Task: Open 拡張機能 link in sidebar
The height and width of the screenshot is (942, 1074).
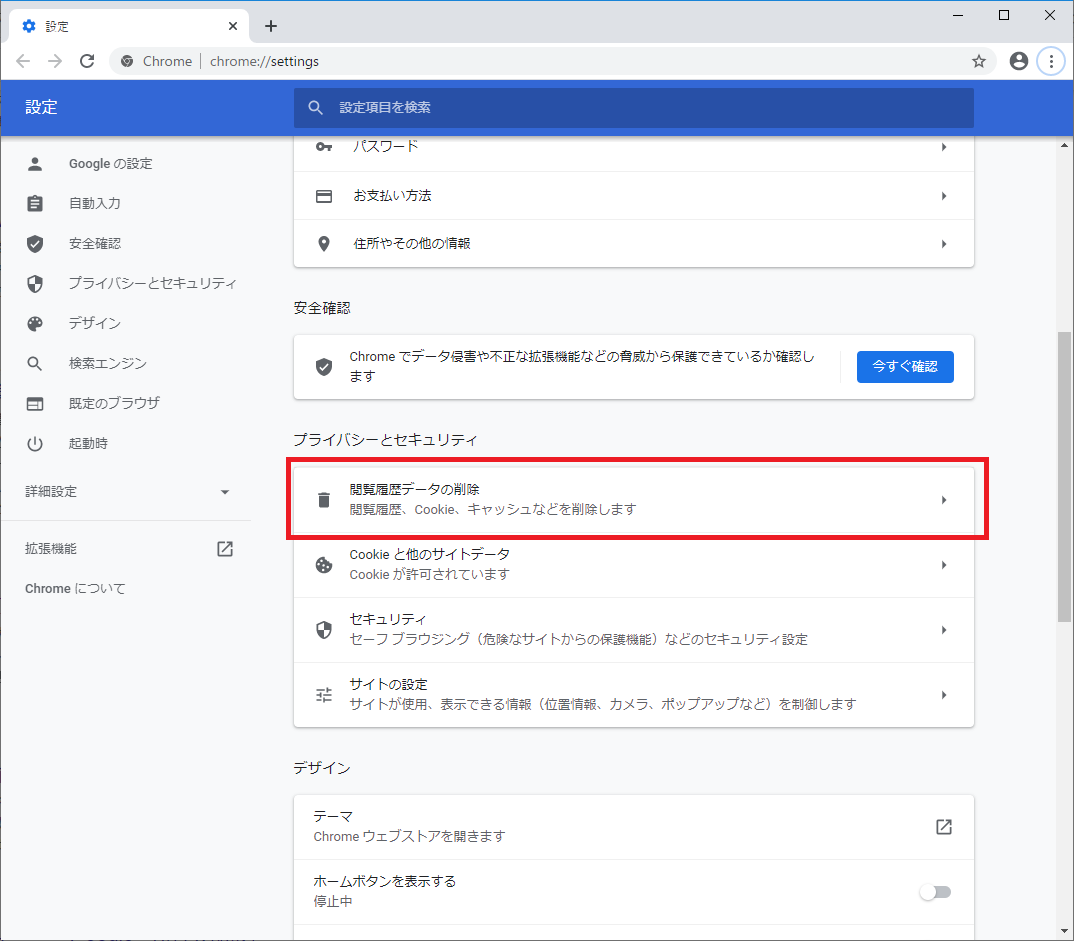Action: point(51,549)
